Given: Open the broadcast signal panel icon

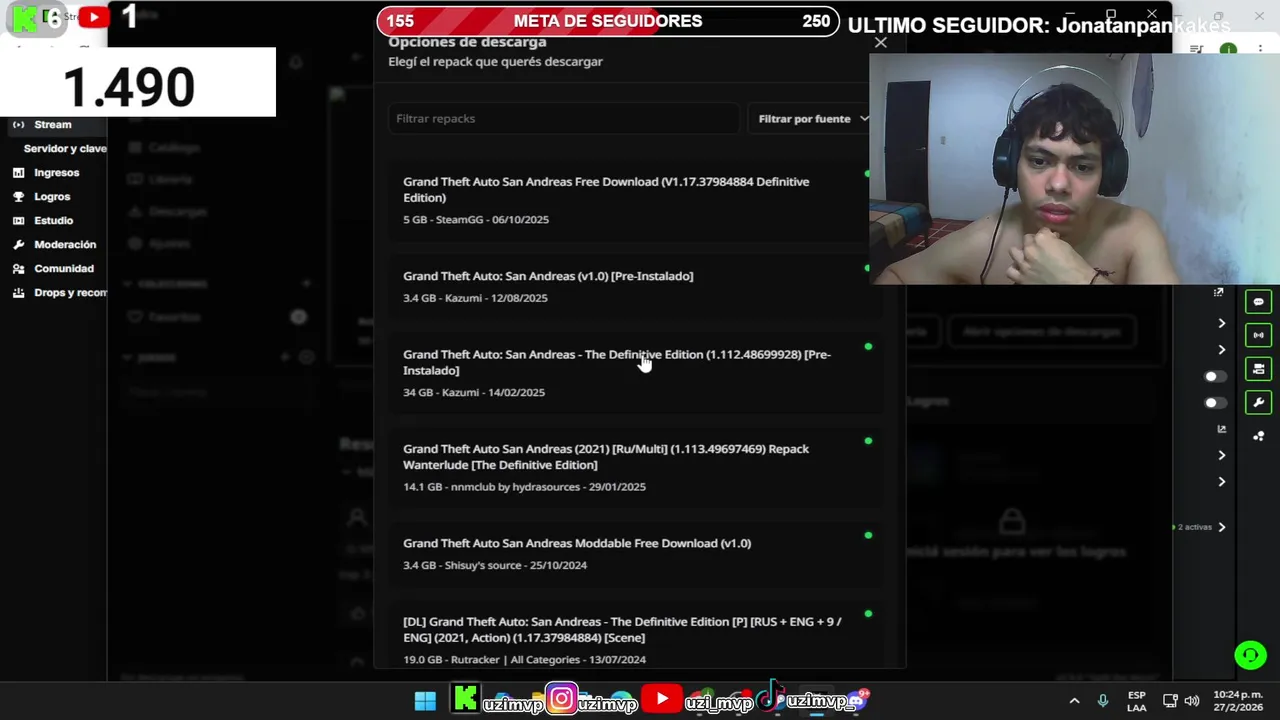Looking at the screenshot, I should tap(1258, 335).
